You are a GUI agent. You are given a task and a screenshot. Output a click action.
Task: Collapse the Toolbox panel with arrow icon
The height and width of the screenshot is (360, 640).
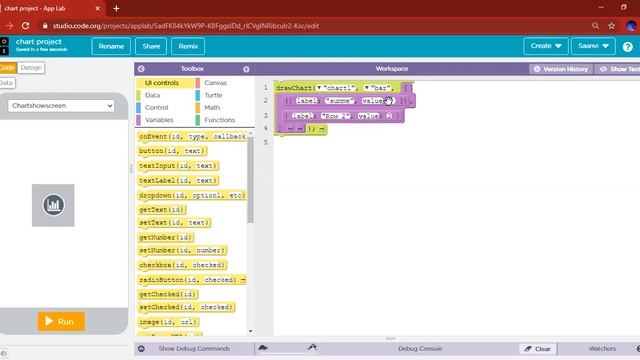[x=141, y=69]
